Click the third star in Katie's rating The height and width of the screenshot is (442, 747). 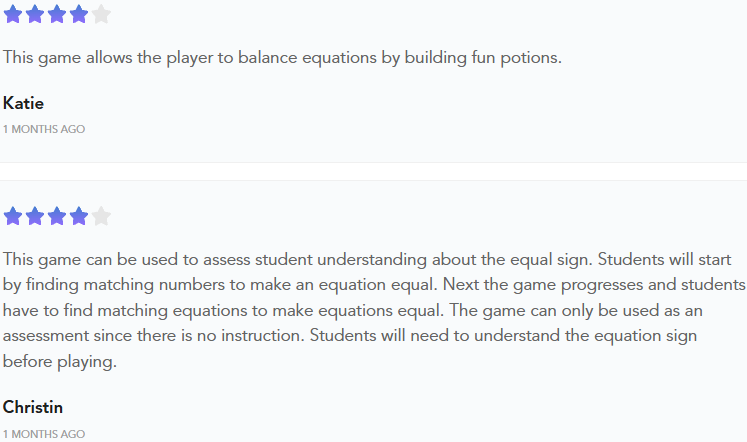pos(57,14)
